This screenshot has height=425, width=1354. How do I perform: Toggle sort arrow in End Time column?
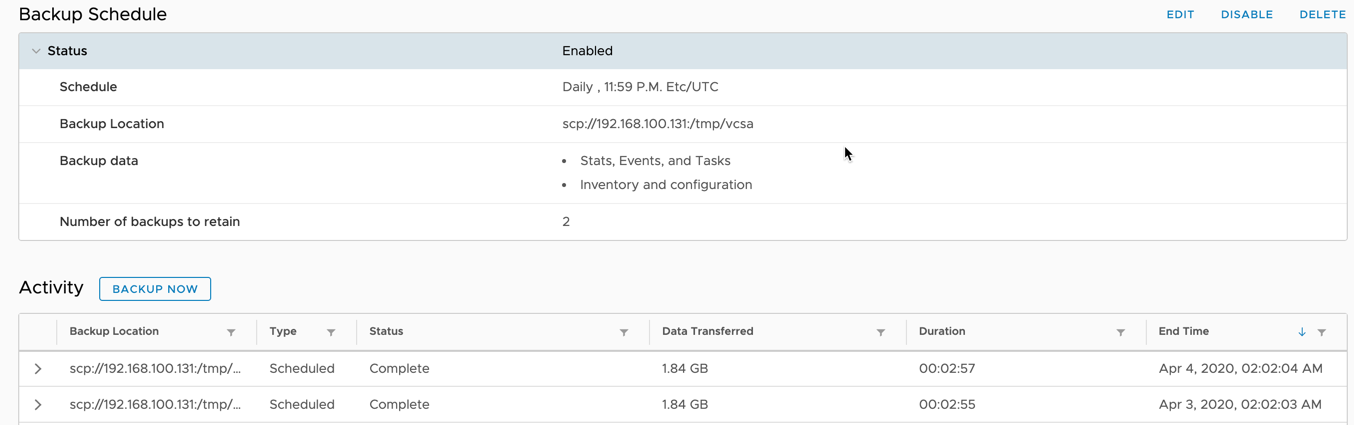pos(1302,332)
